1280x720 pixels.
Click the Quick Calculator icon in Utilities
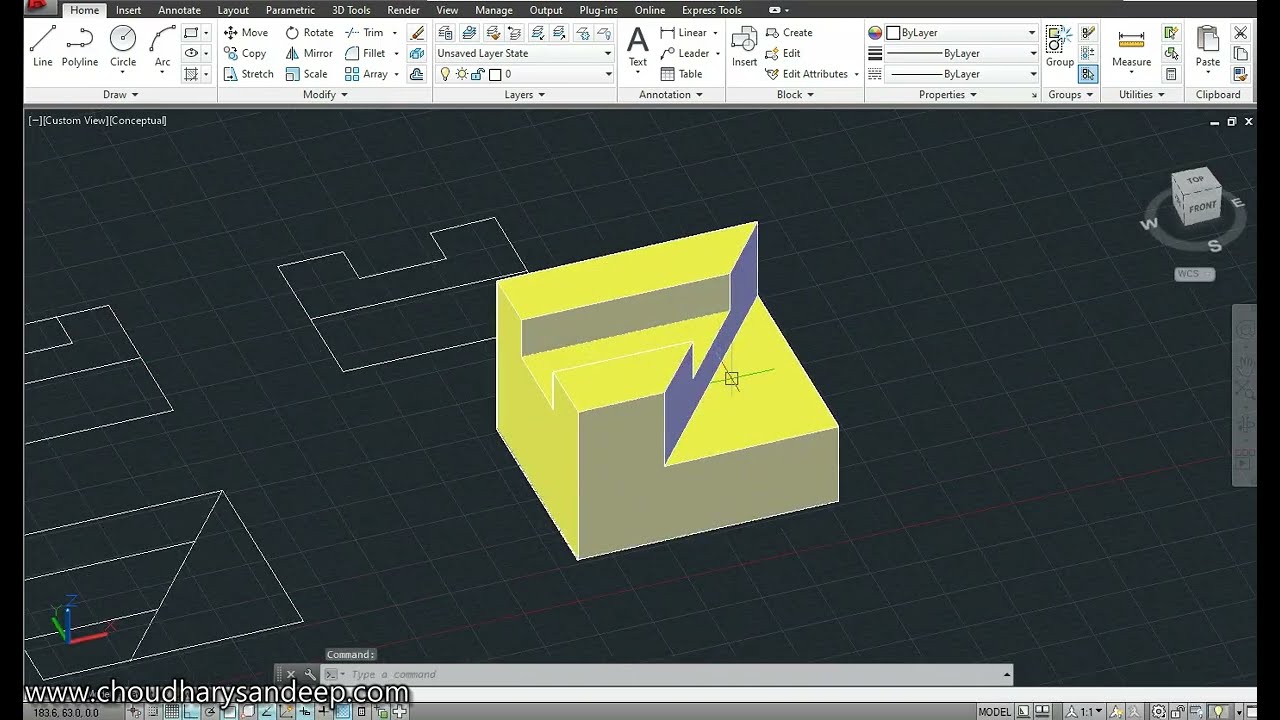pyautogui.click(x=1171, y=75)
